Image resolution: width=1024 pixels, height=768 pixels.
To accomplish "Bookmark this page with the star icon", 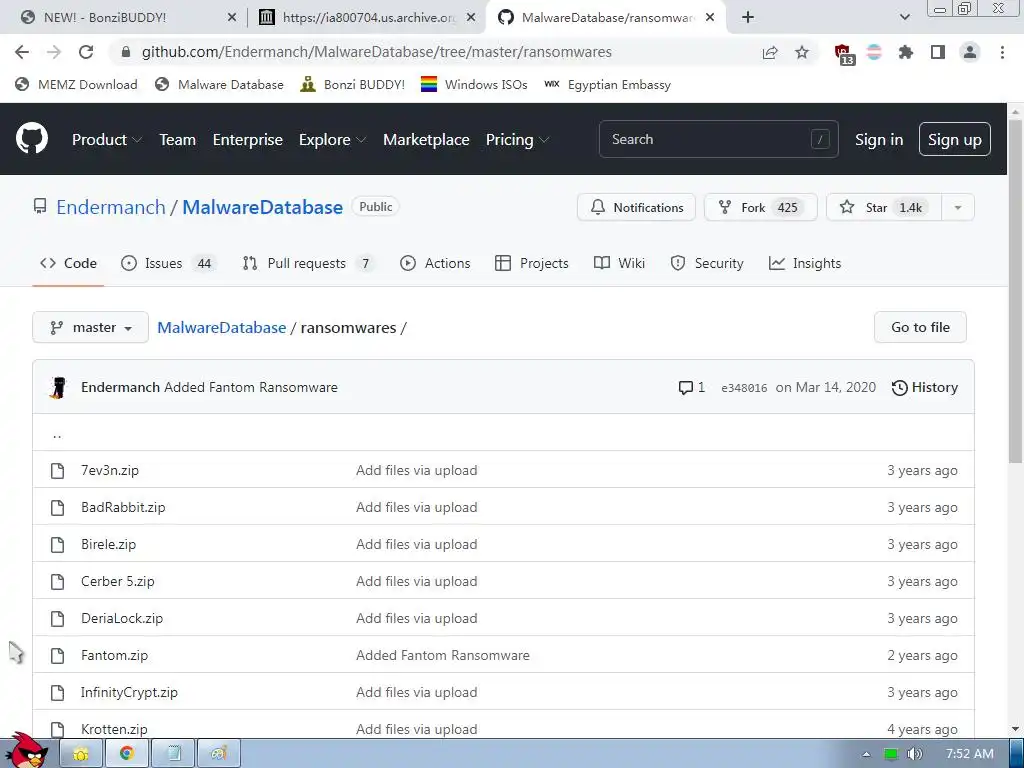I will pos(802,52).
